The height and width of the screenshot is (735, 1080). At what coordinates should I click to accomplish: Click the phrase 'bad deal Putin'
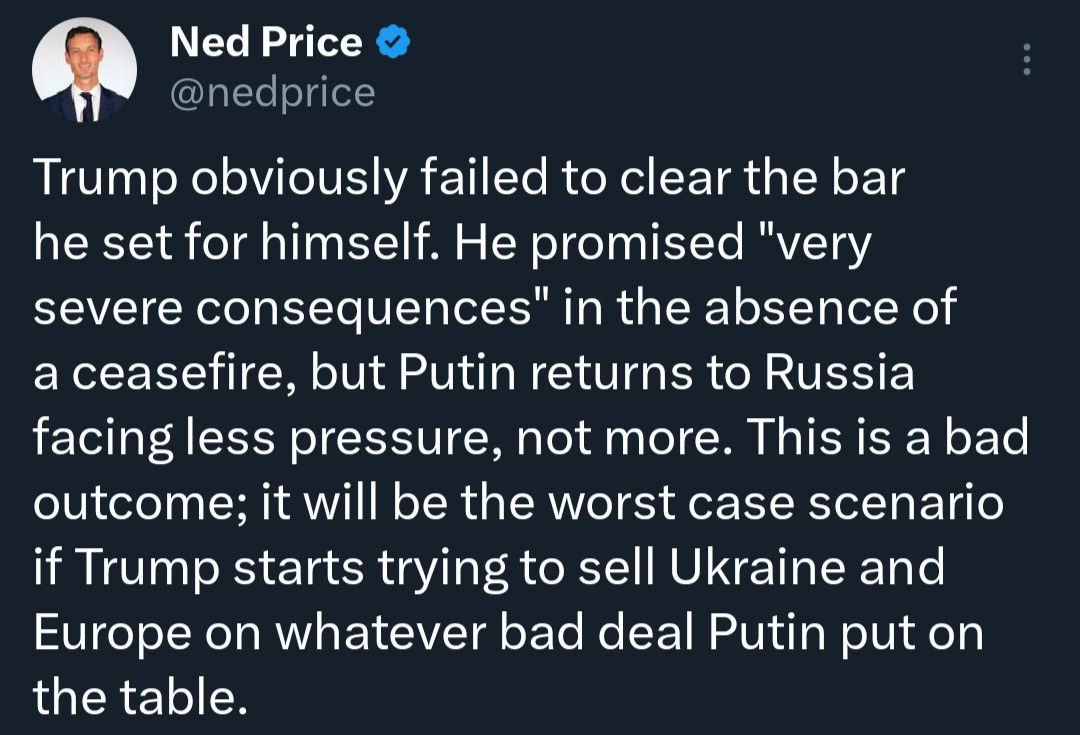point(663,634)
